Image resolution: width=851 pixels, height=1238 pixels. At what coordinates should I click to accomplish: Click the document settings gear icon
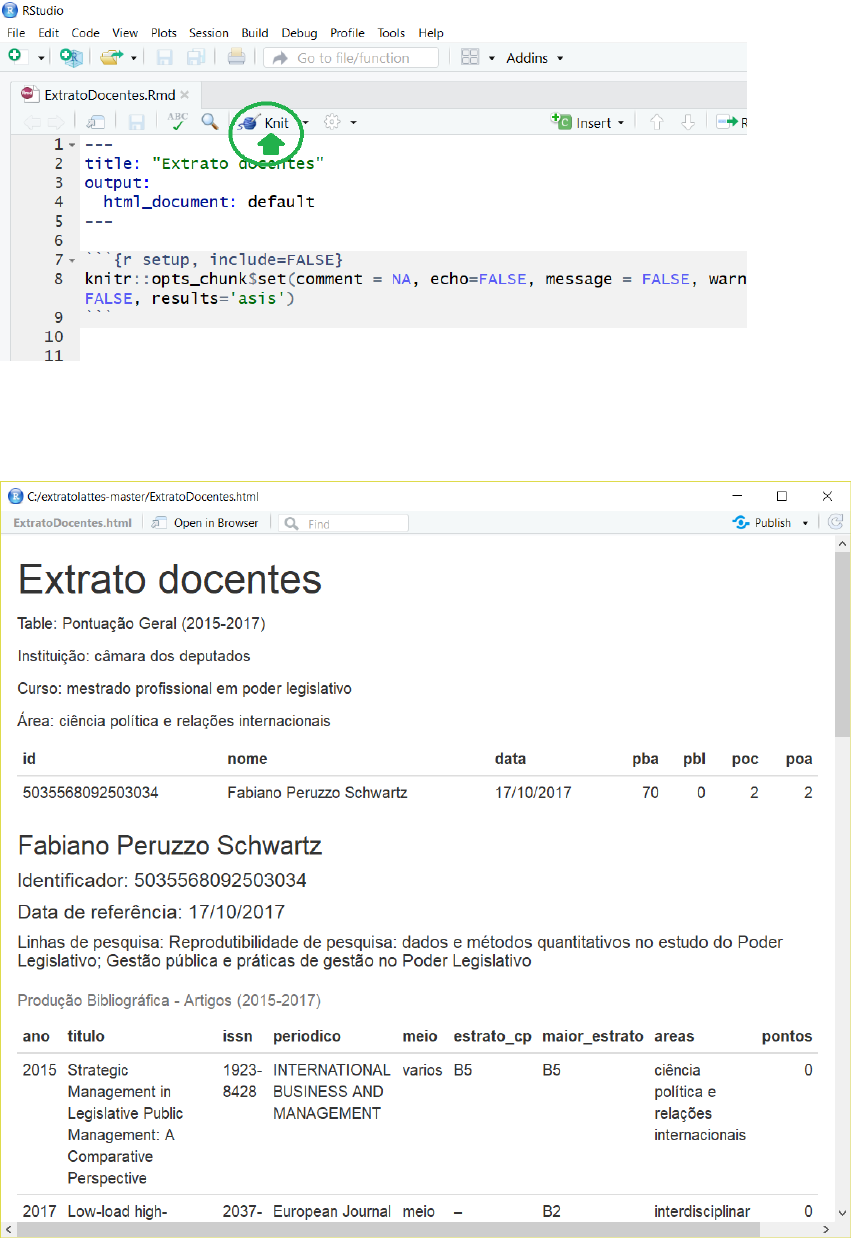333,123
